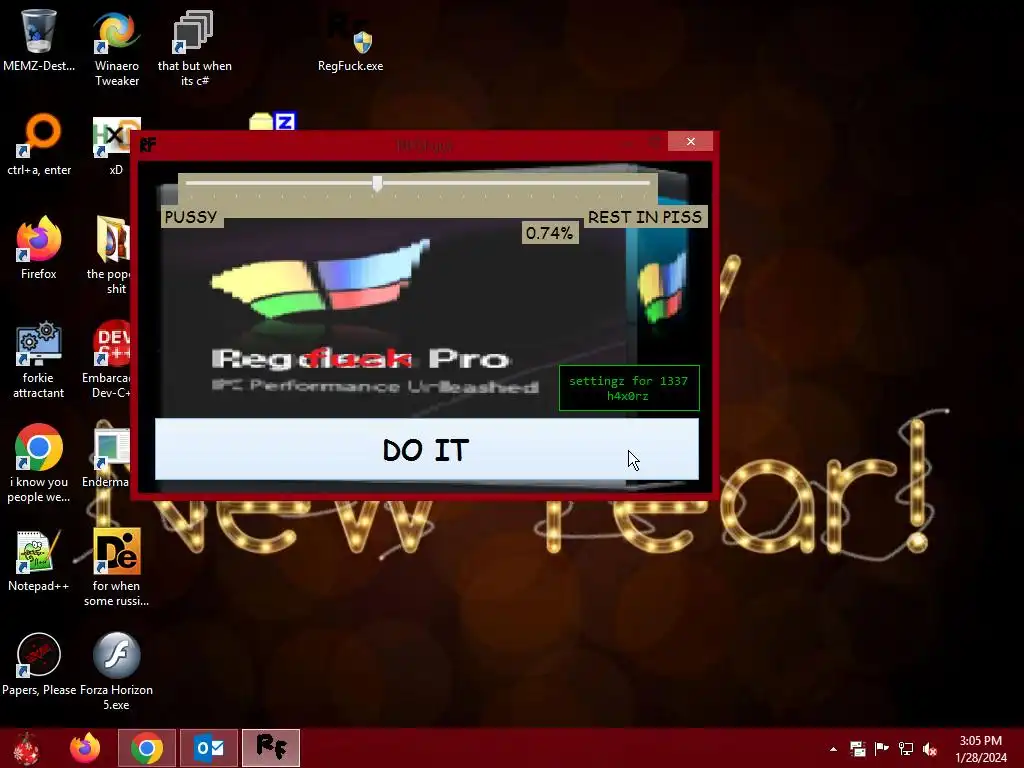Open 'that but when its c#' shortcut
Image resolution: width=1024 pixels, height=768 pixels.
point(194,47)
